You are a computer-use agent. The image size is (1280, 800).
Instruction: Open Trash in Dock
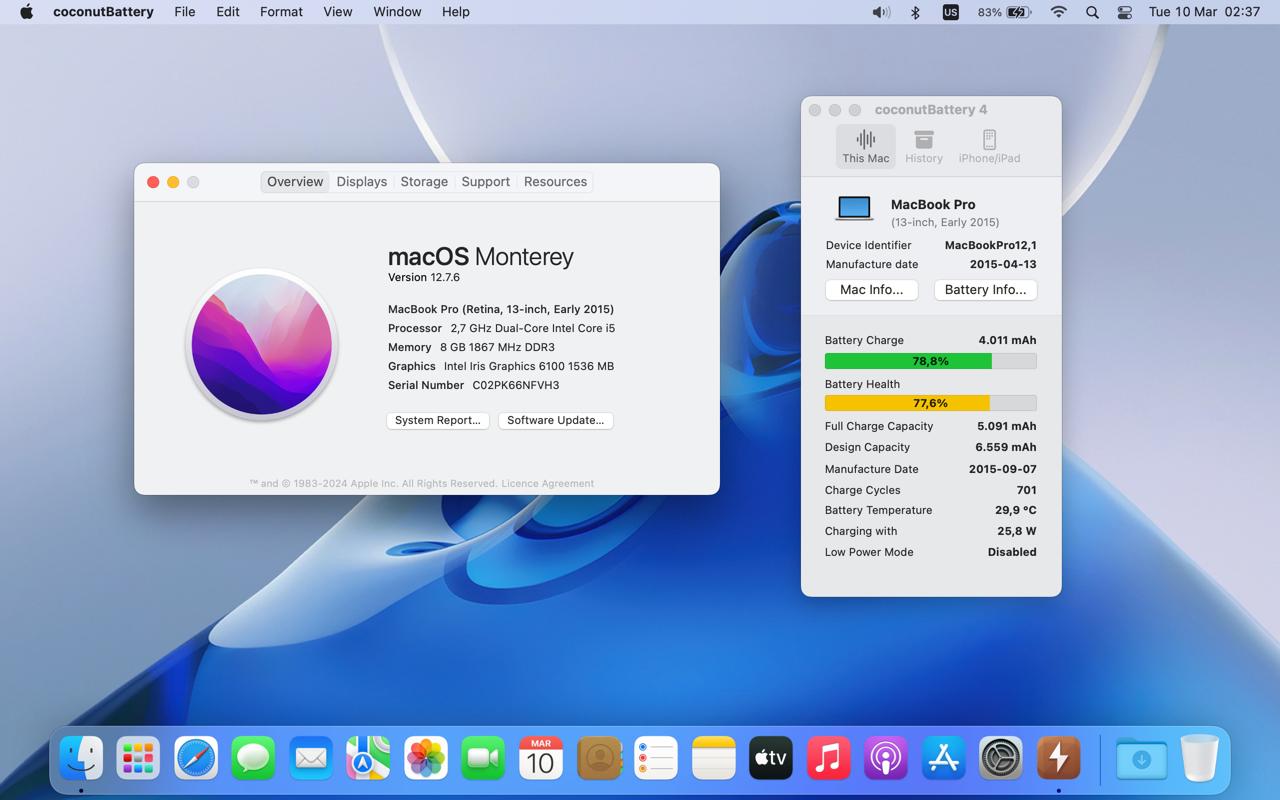[1199, 758]
